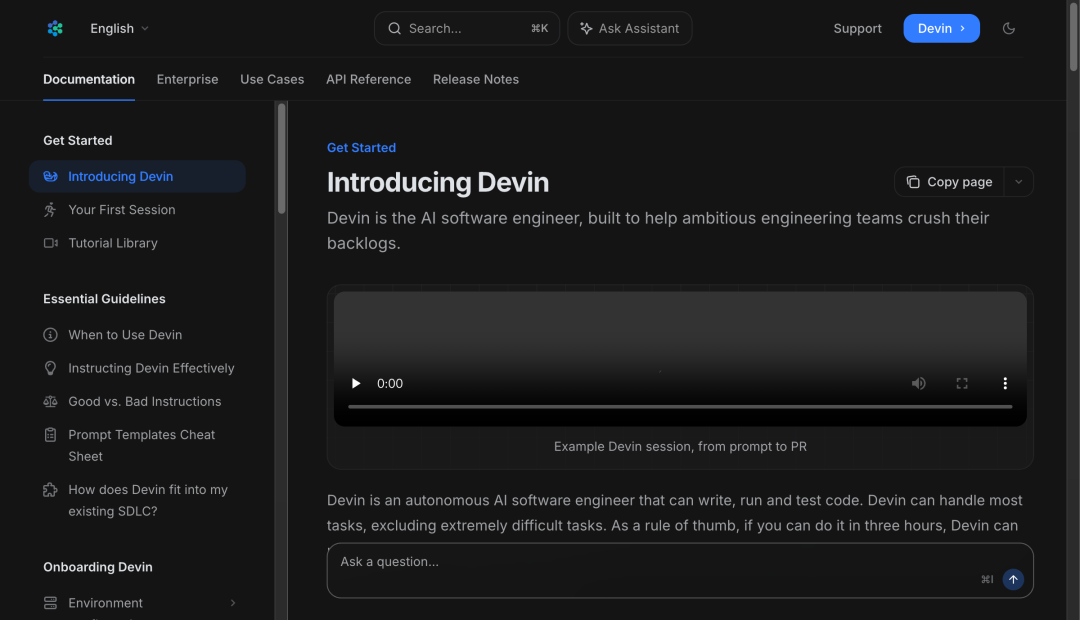Click the Devin logo icon
This screenshot has height=620, width=1080.
pos(55,28)
